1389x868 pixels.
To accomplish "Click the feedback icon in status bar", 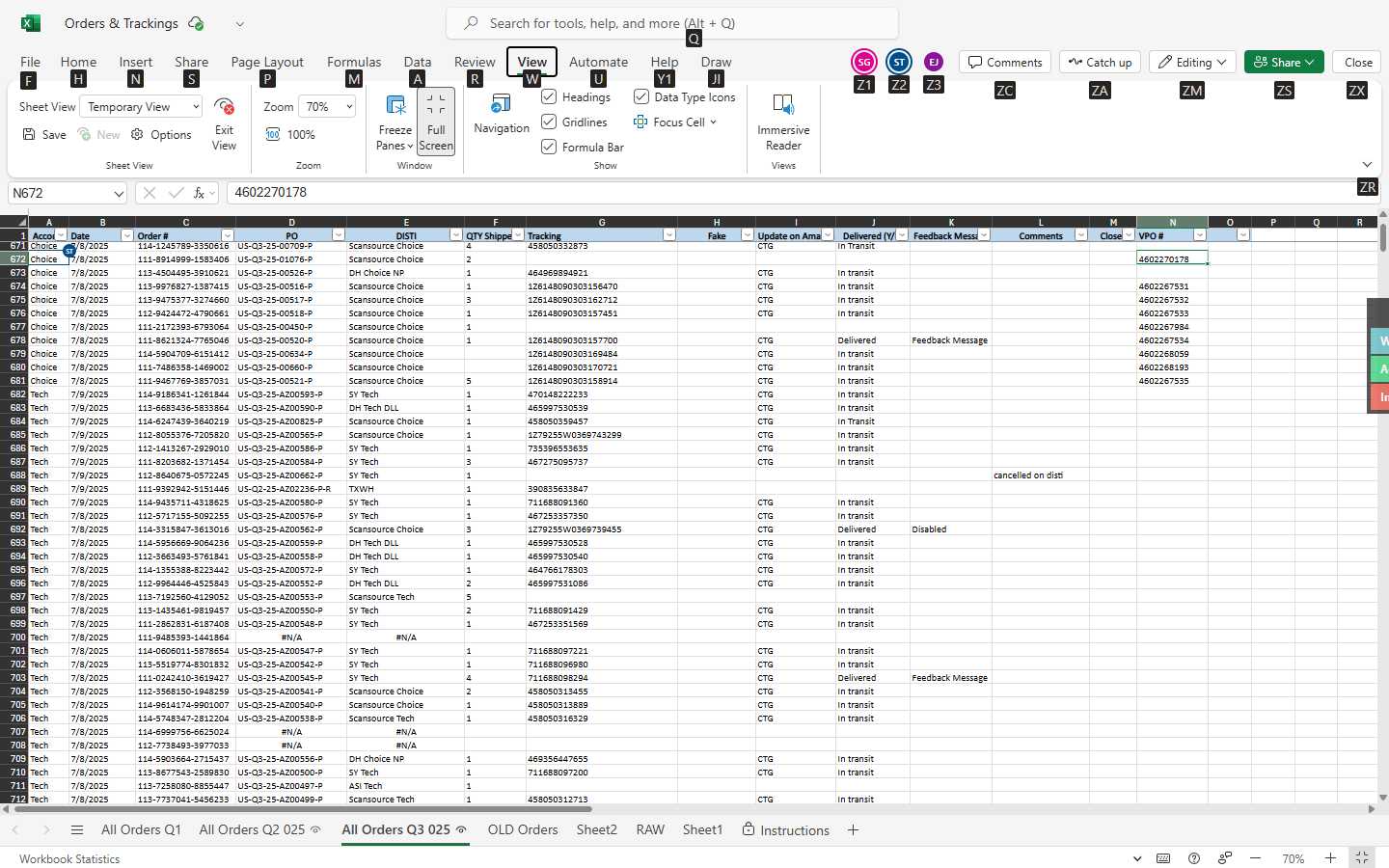I will tap(1225, 858).
